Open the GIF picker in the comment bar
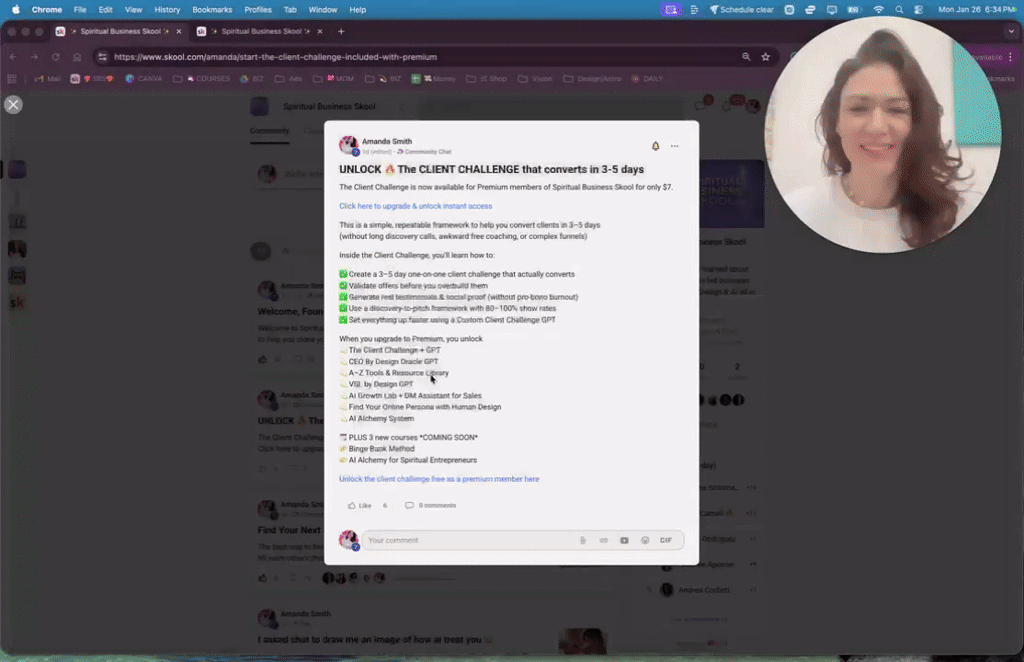1024x662 pixels. (665, 540)
